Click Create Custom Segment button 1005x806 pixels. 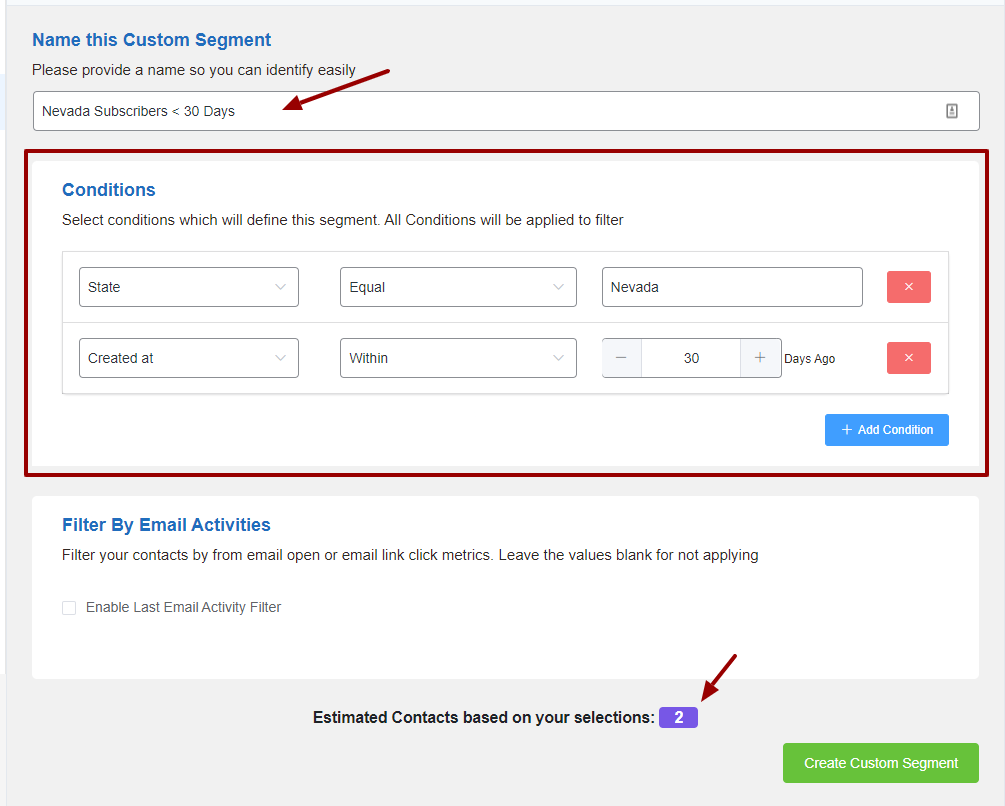click(880, 763)
